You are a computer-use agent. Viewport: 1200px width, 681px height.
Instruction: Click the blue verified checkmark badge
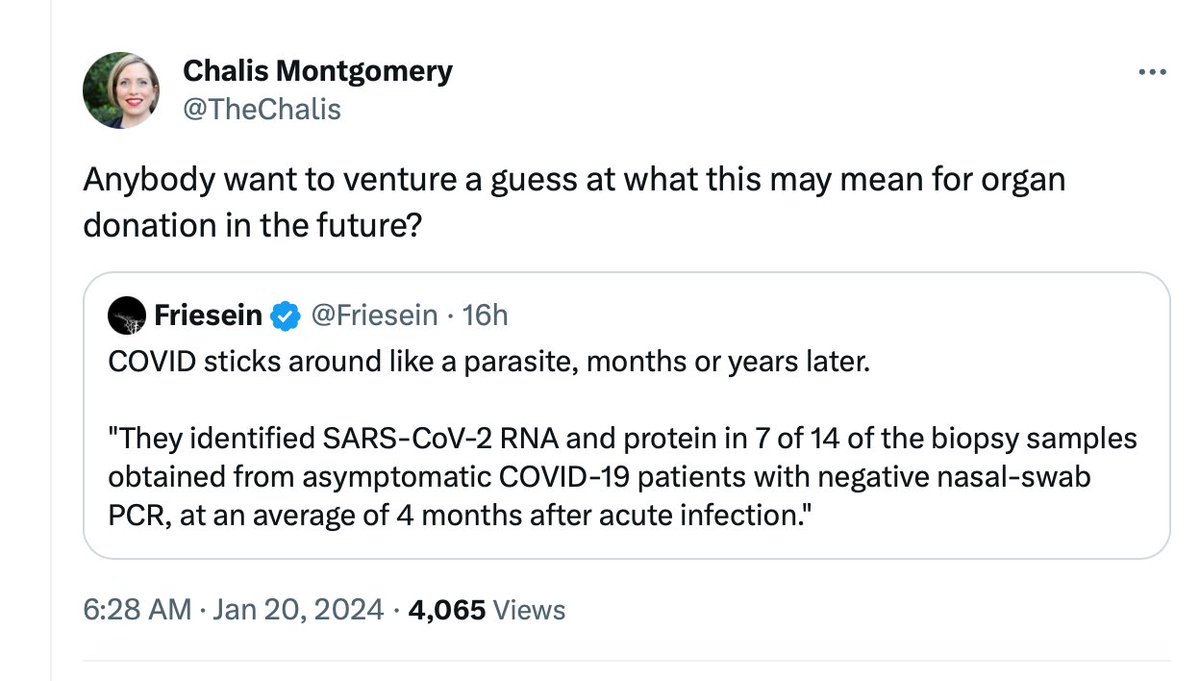(287, 316)
